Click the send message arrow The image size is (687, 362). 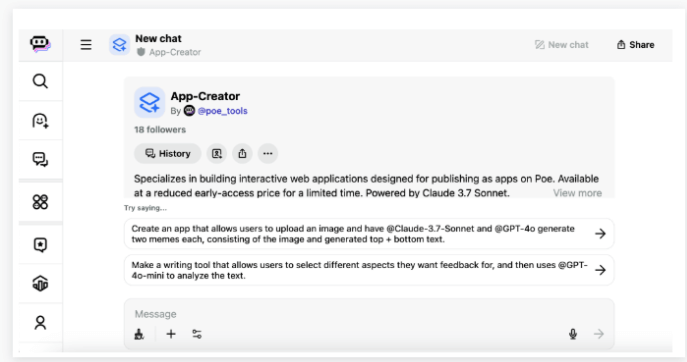[598, 334]
